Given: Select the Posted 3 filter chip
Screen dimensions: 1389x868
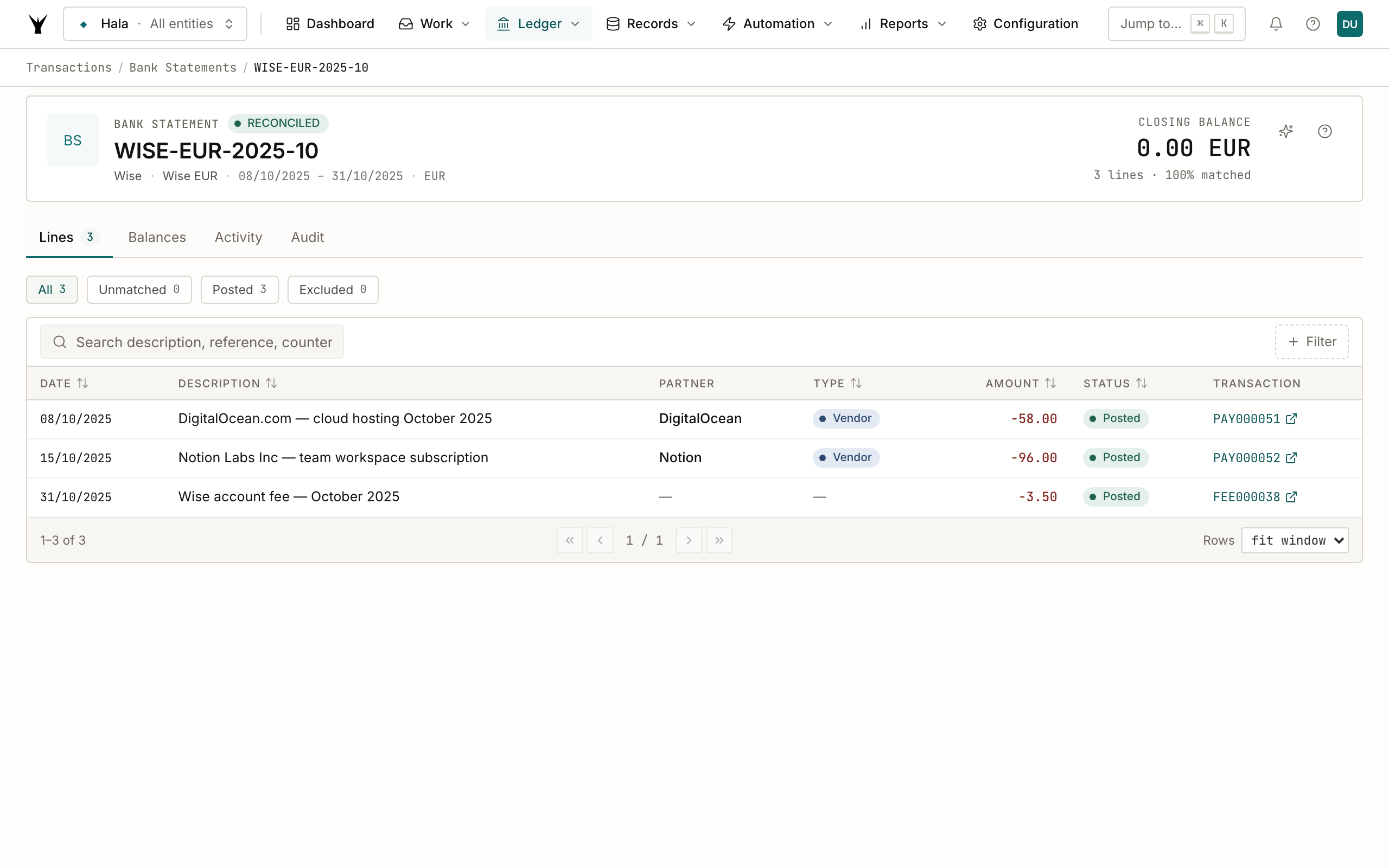Looking at the screenshot, I should [239, 289].
